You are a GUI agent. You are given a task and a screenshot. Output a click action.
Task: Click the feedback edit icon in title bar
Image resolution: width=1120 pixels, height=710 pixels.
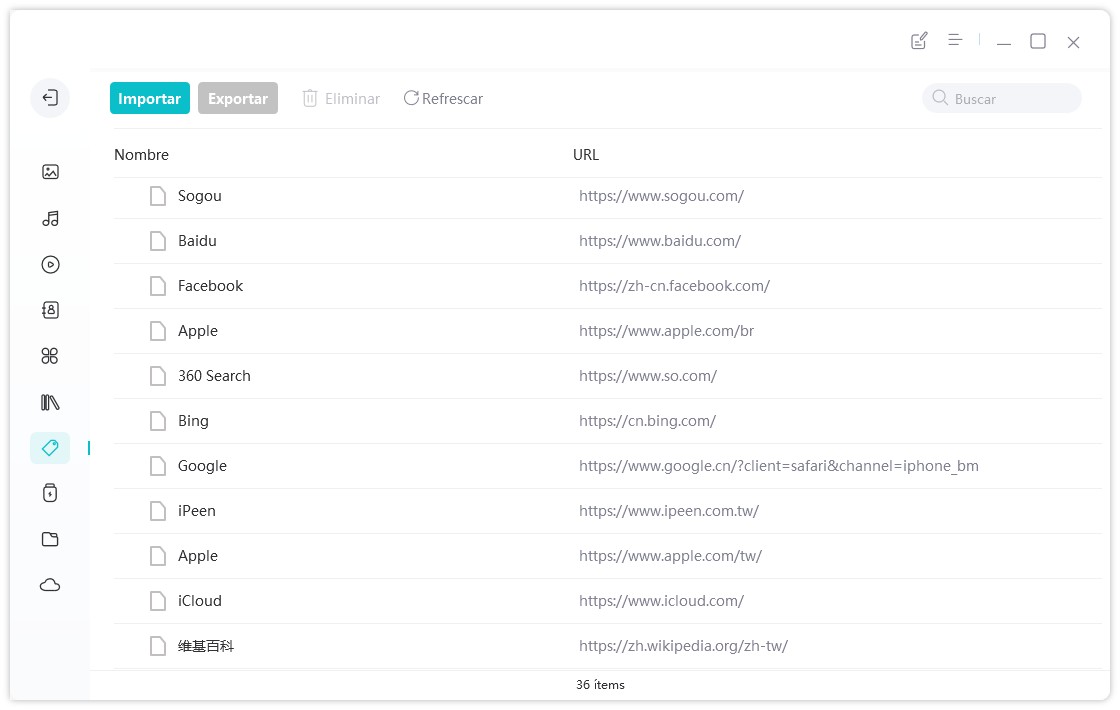(x=919, y=41)
